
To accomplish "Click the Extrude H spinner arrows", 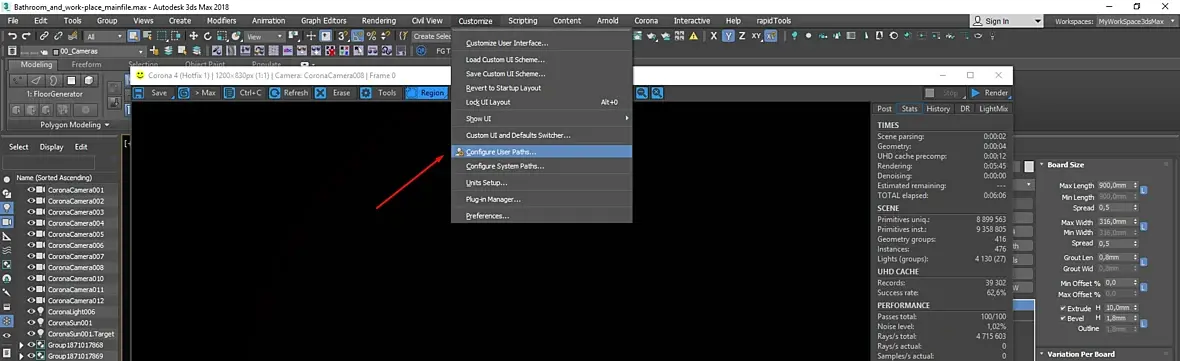I will tap(1135, 308).
